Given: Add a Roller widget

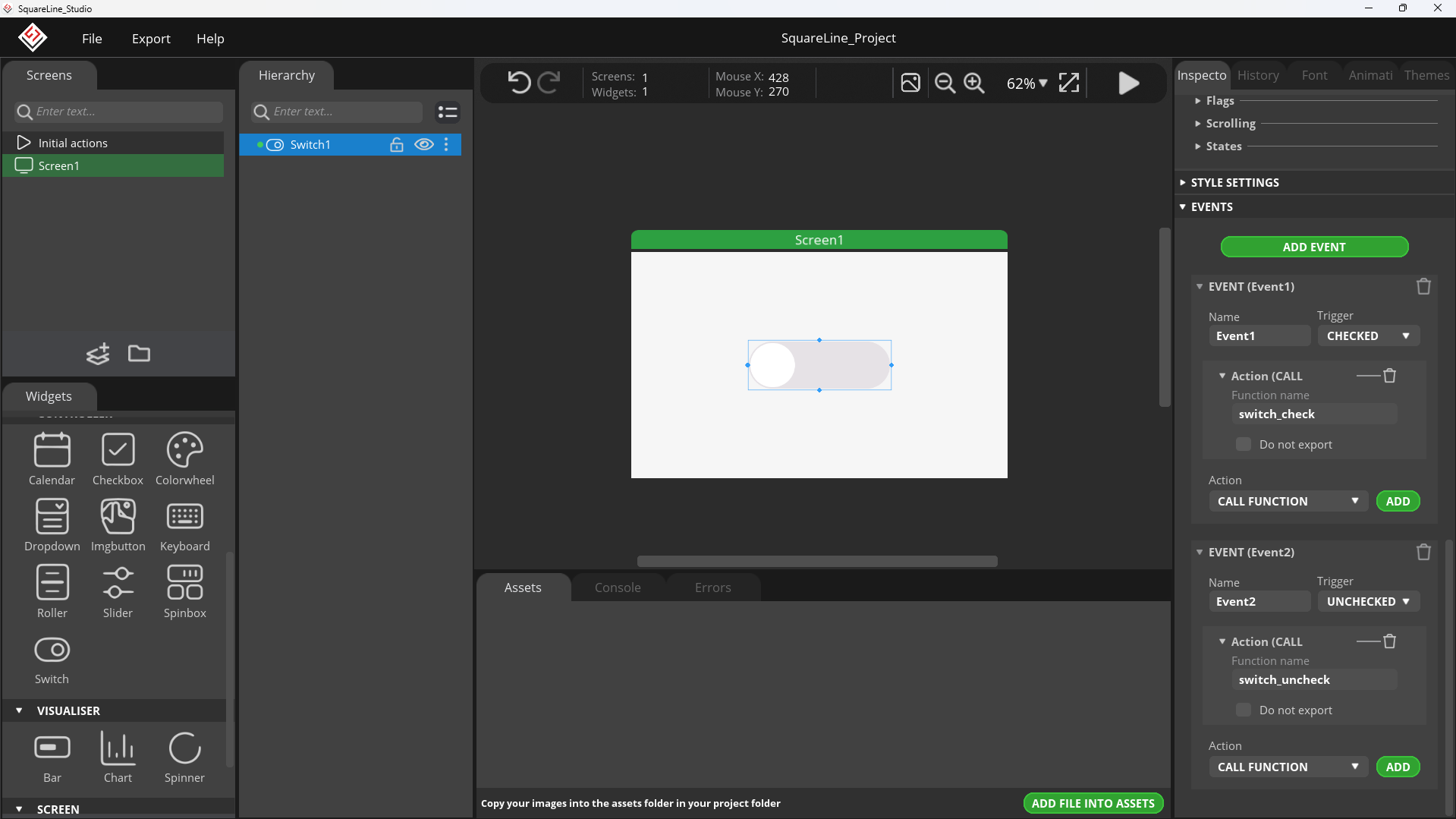Looking at the screenshot, I should 52,592.
